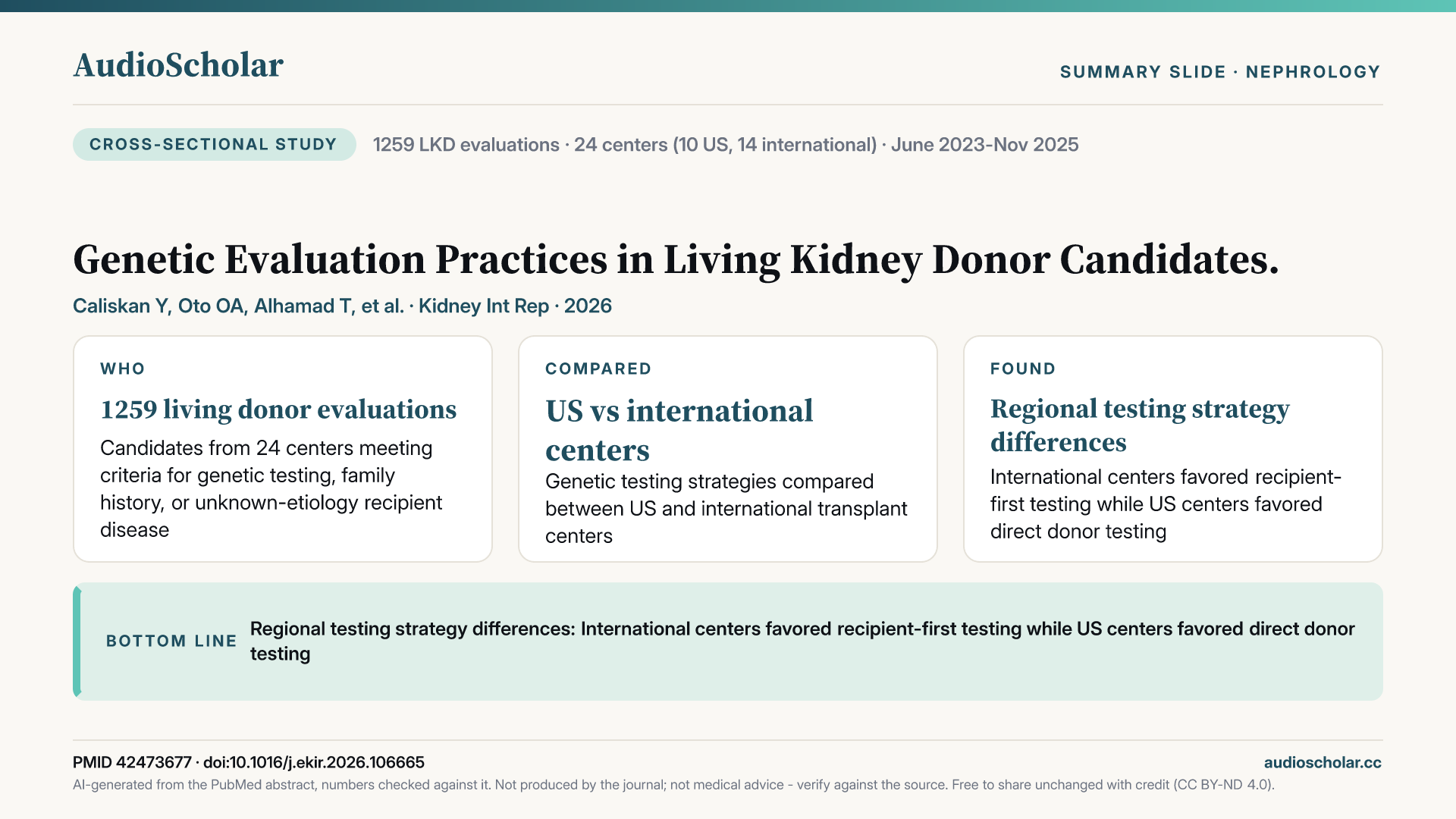Click the 'Genetic Evaluation Practices' main title
1456x819 pixels.
click(x=676, y=260)
